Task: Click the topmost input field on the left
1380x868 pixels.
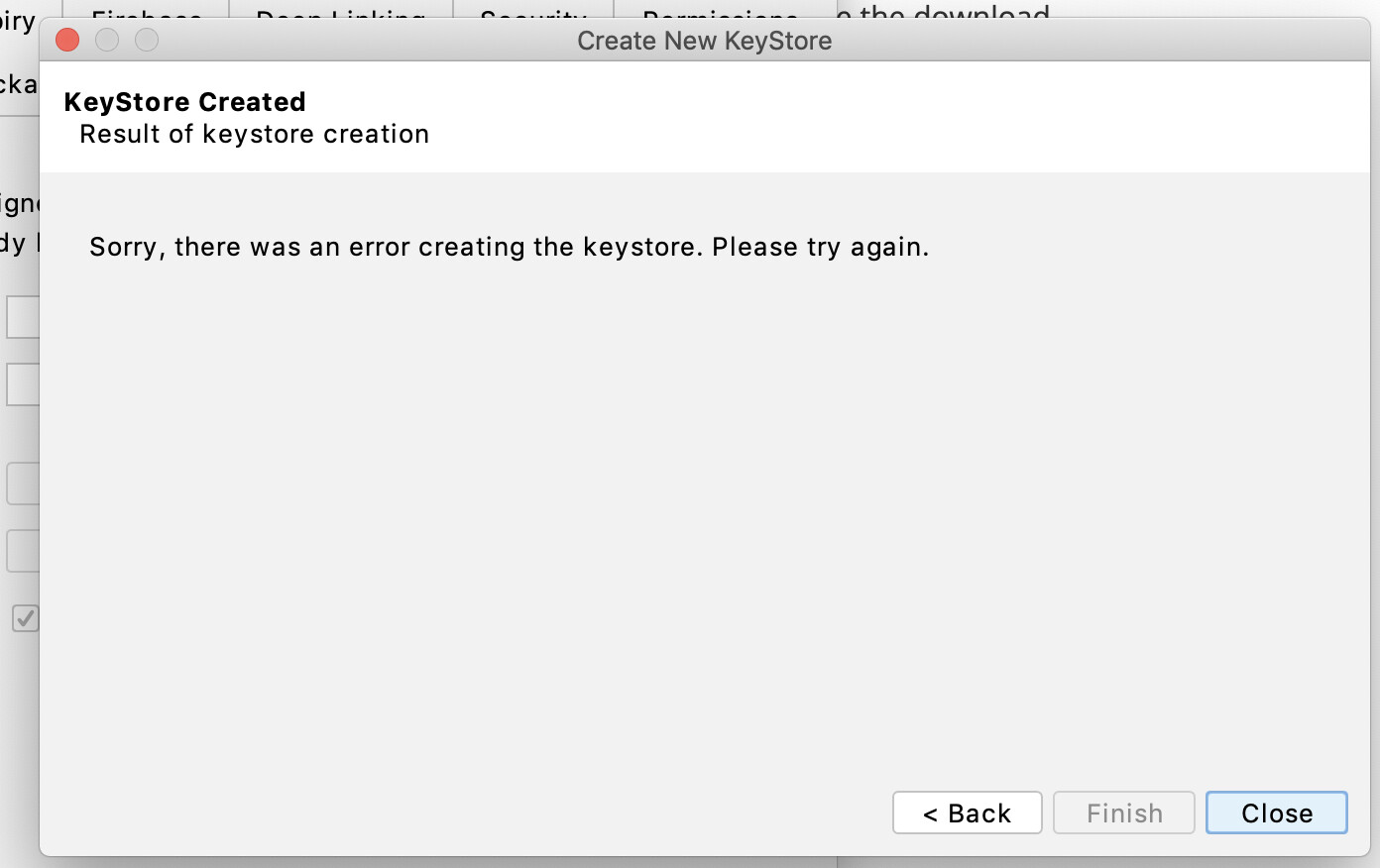Action: click(20, 316)
